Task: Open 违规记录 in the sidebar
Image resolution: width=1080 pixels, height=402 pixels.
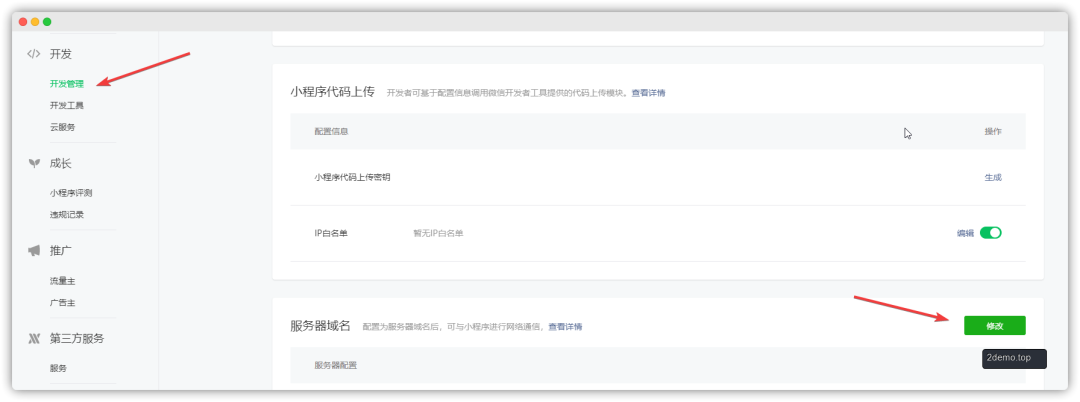Action: point(66,215)
